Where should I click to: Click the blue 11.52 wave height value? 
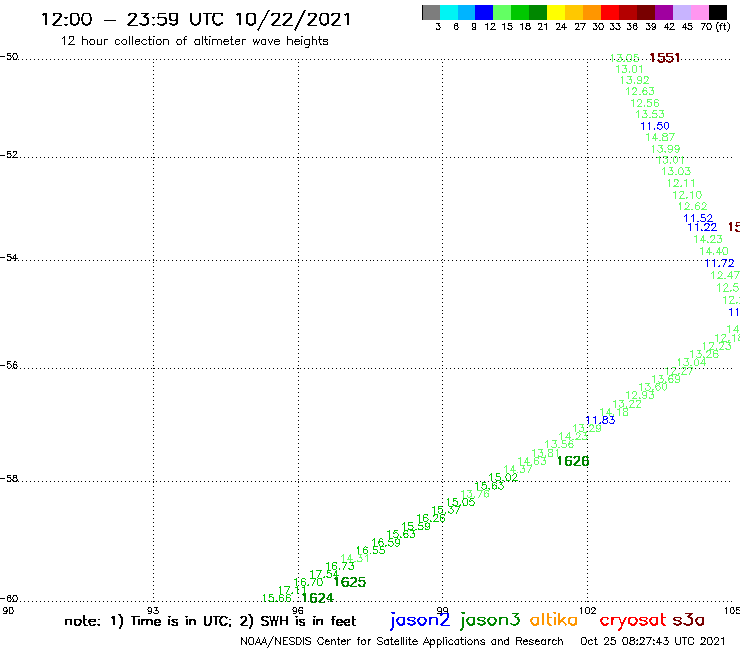coord(698,218)
